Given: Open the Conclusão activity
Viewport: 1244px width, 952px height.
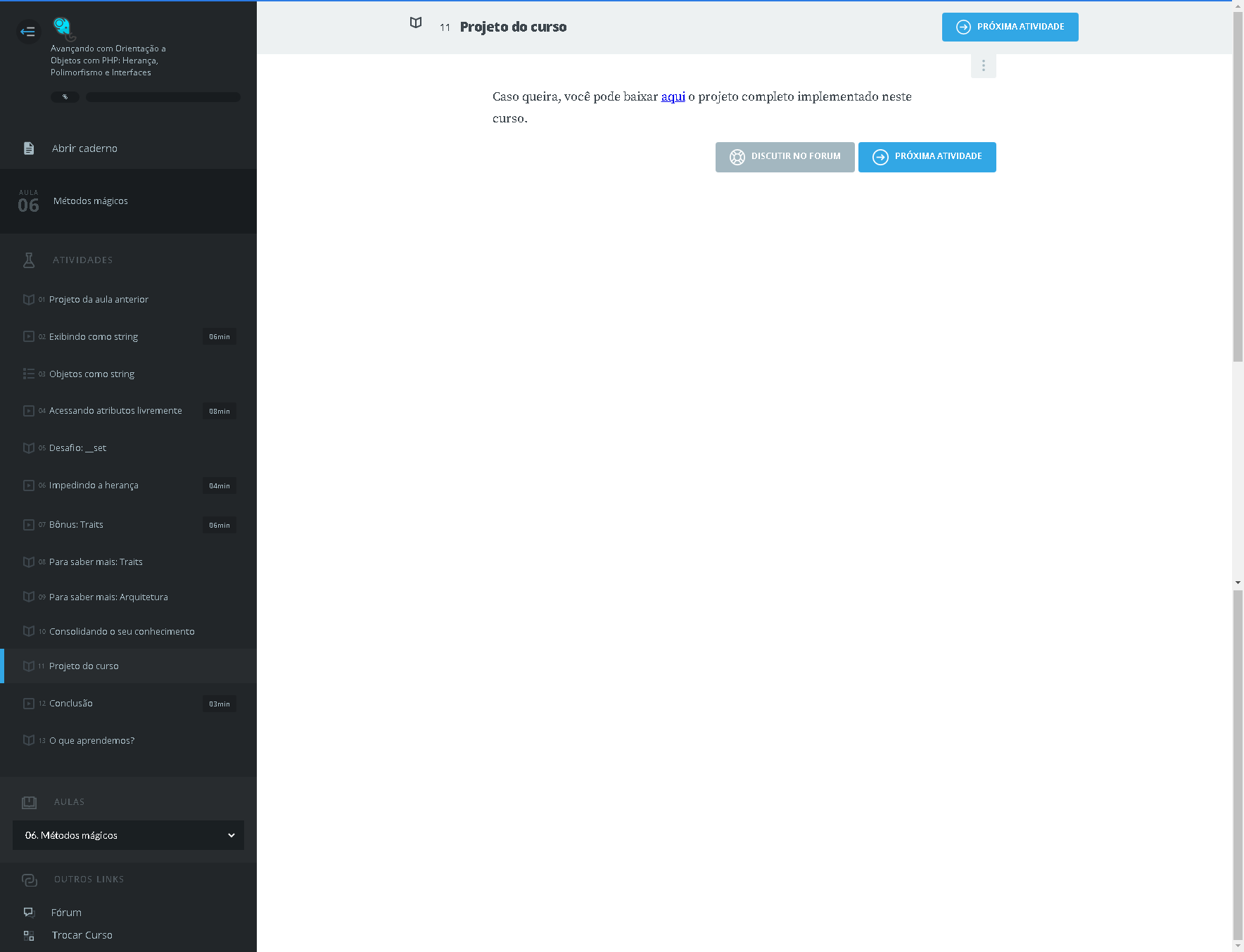Looking at the screenshot, I should [x=71, y=704].
